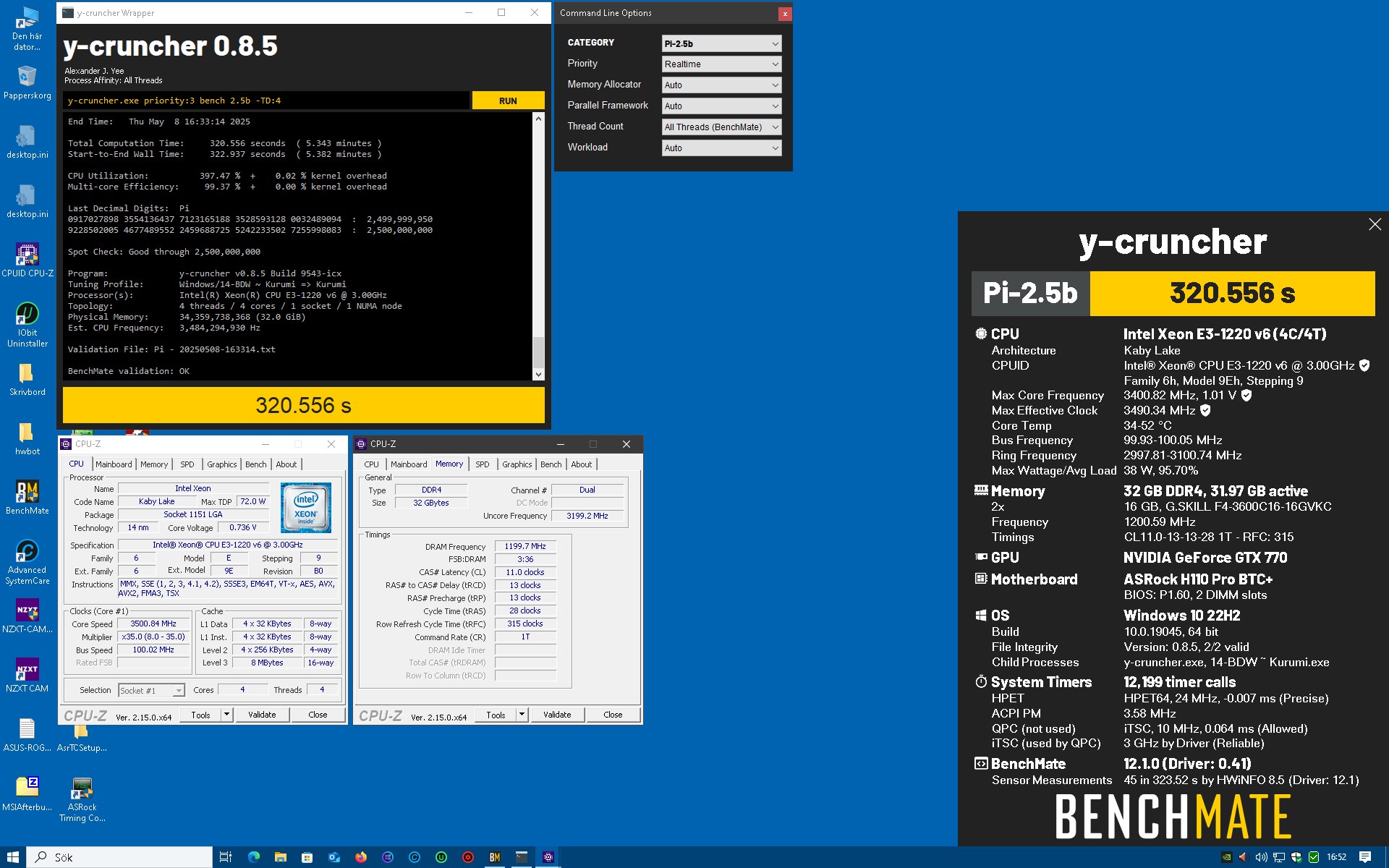Open the Workload dropdown

click(721, 148)
